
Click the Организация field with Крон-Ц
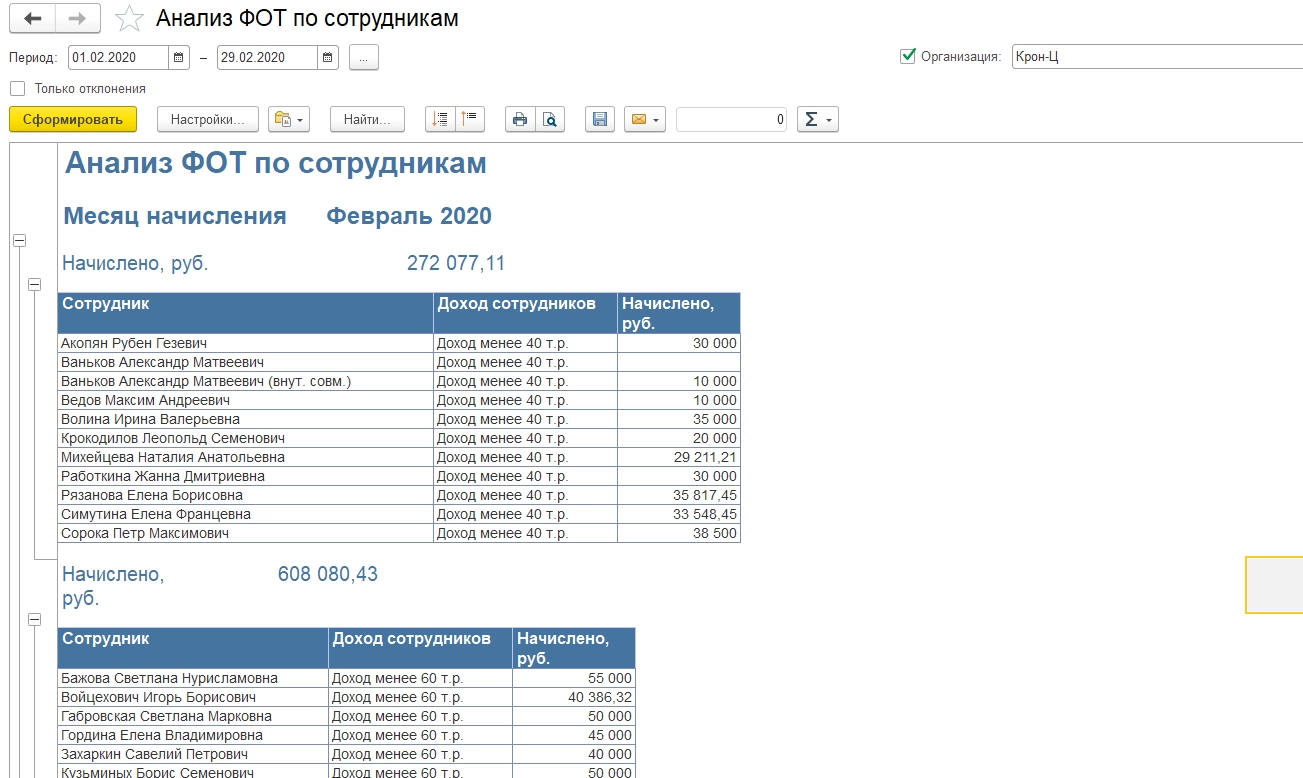click(x=1157, y=57)
